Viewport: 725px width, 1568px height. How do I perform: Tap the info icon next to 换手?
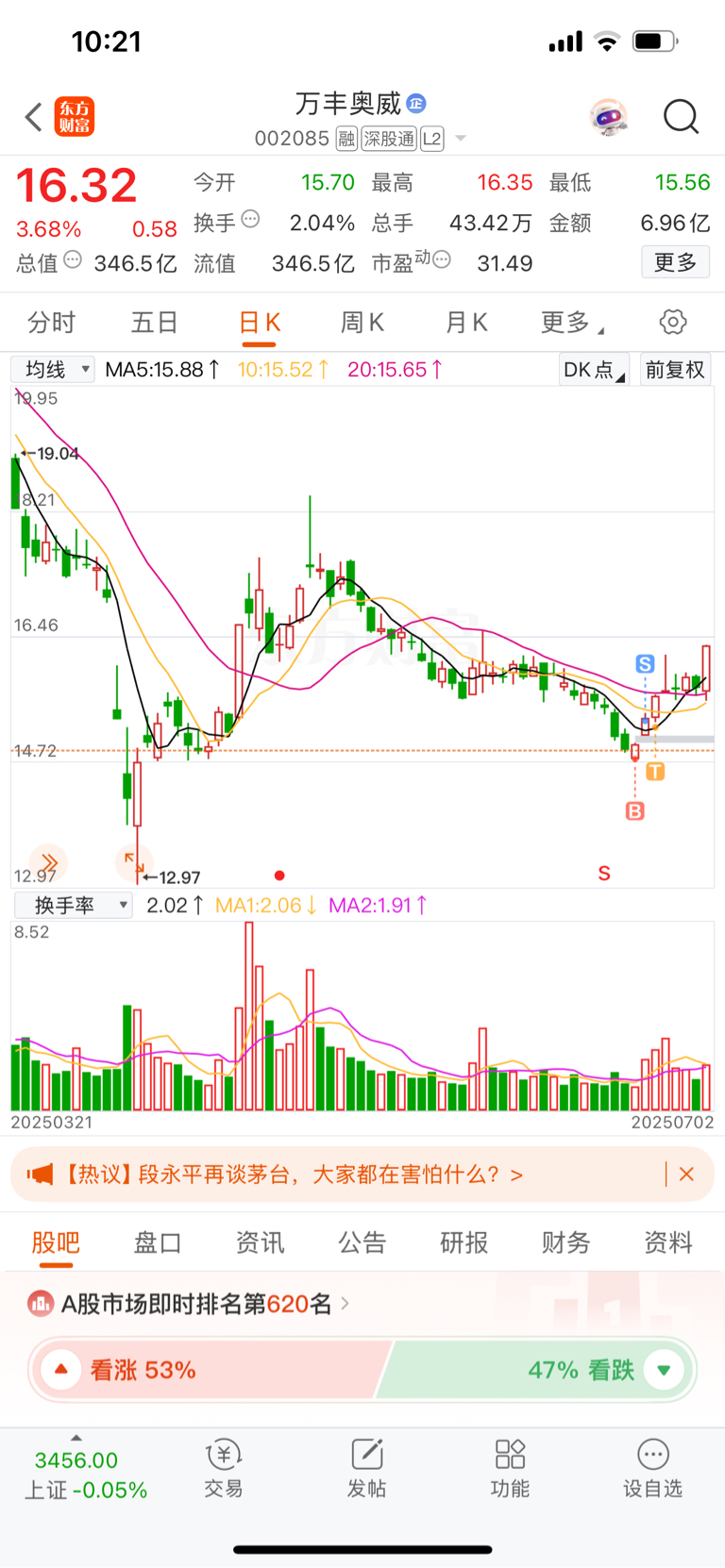point(250,219)
